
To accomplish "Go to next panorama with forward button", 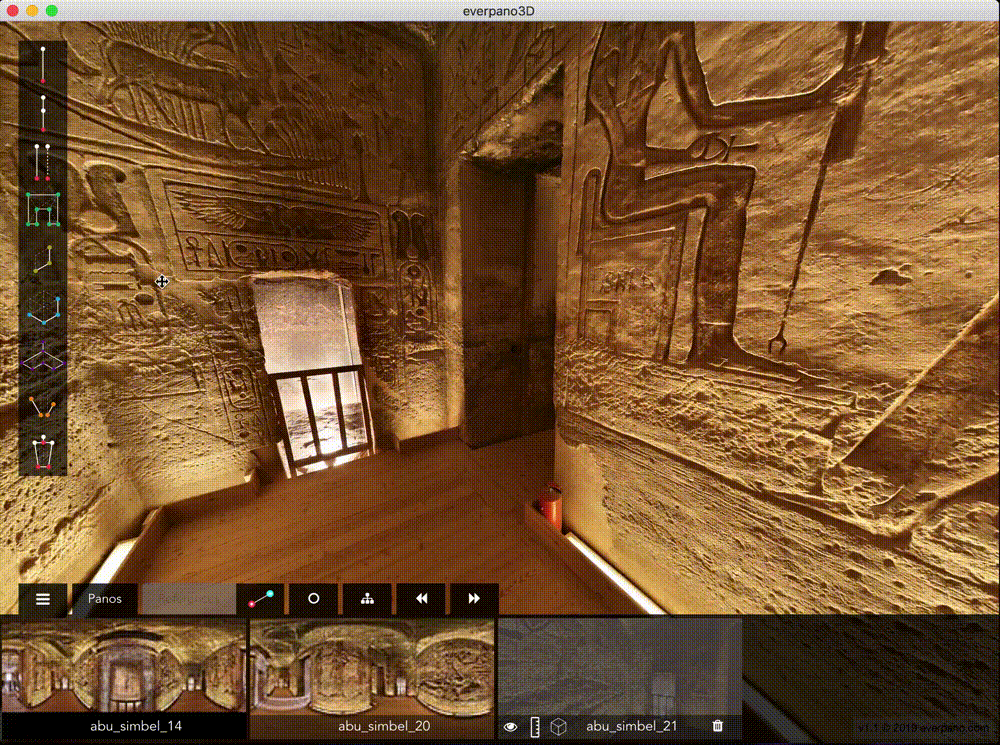I will pos(474,599).
